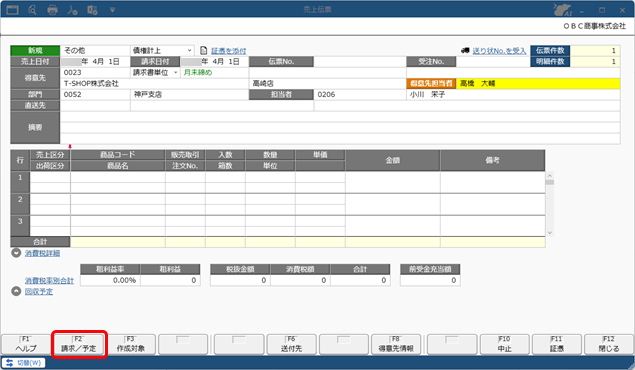Open the 回収予定 link

(39, 291)
